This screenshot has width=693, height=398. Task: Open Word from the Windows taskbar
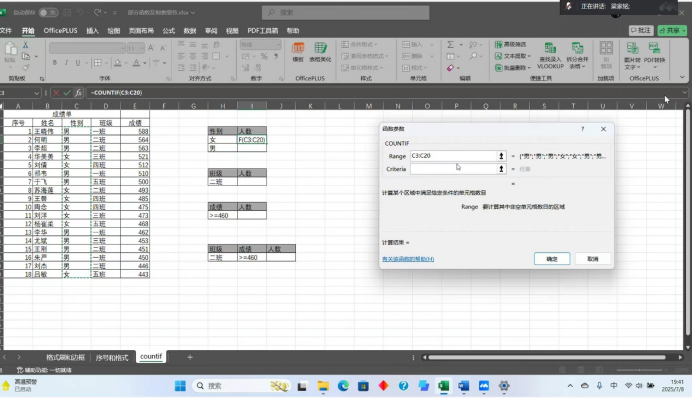click(464, 386)
